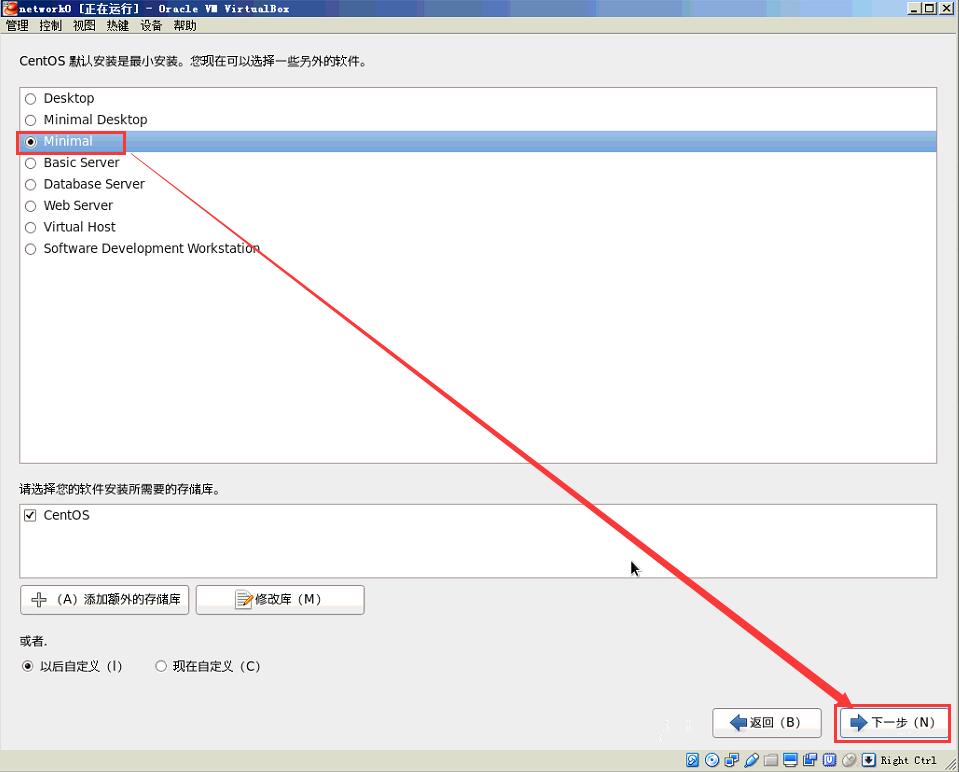Choose the Minimal install radio button
Screen dimensions: 959x772
tap(31, 142)
